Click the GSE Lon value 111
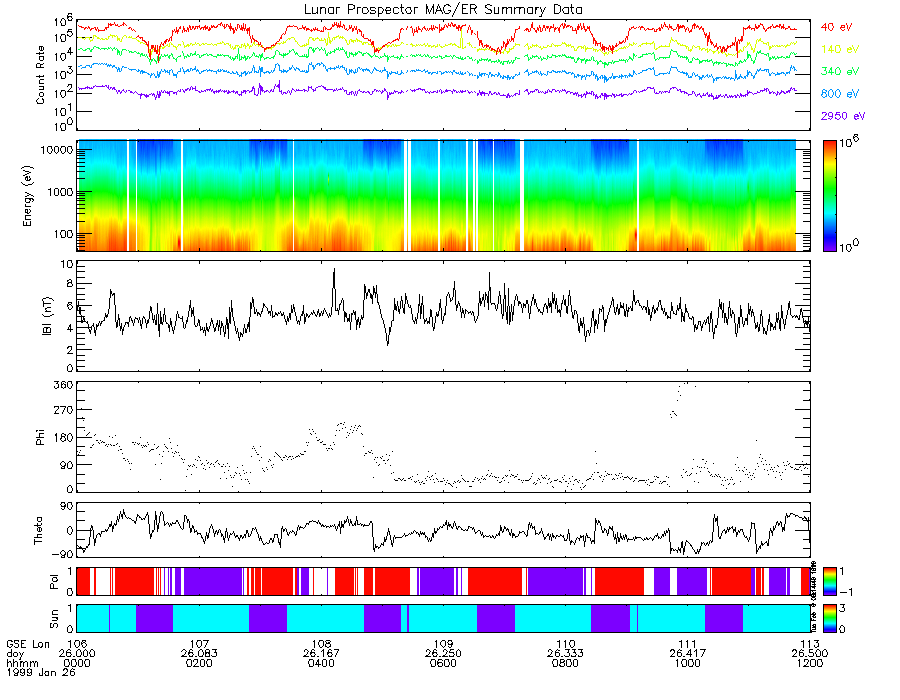 click(688, 644)
